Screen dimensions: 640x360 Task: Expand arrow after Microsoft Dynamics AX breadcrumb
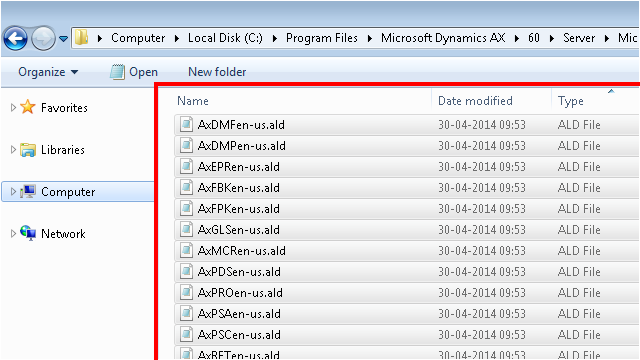pos(517,38)
